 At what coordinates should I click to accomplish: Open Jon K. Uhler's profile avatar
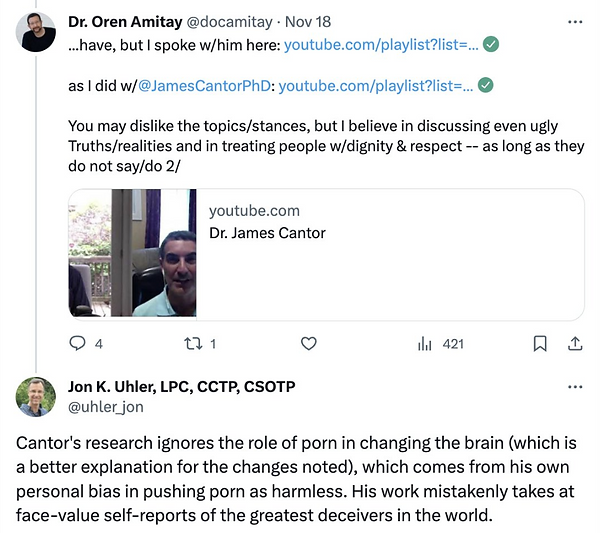(x=36, y=397)
